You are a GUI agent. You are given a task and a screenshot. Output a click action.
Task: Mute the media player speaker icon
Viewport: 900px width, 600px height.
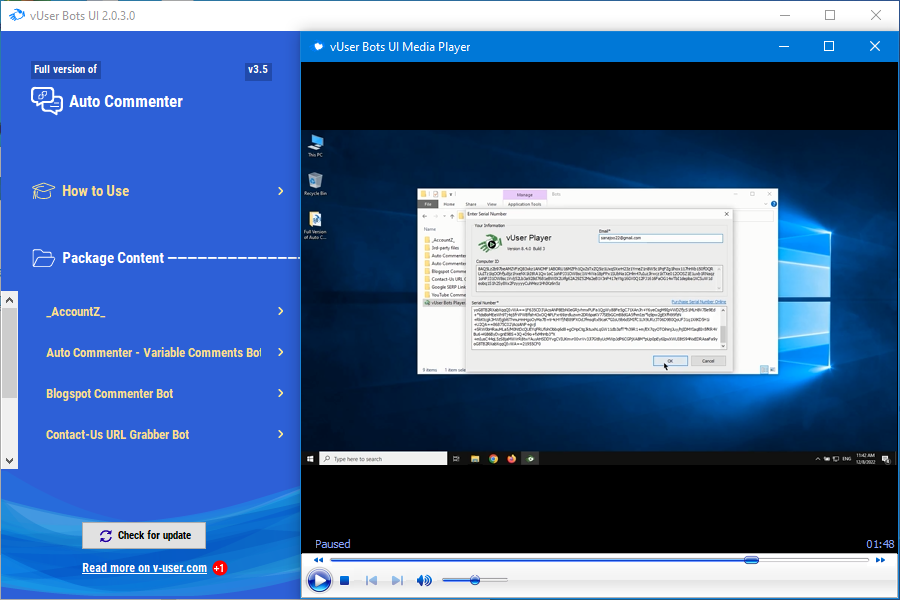click(x=424, y=580)
